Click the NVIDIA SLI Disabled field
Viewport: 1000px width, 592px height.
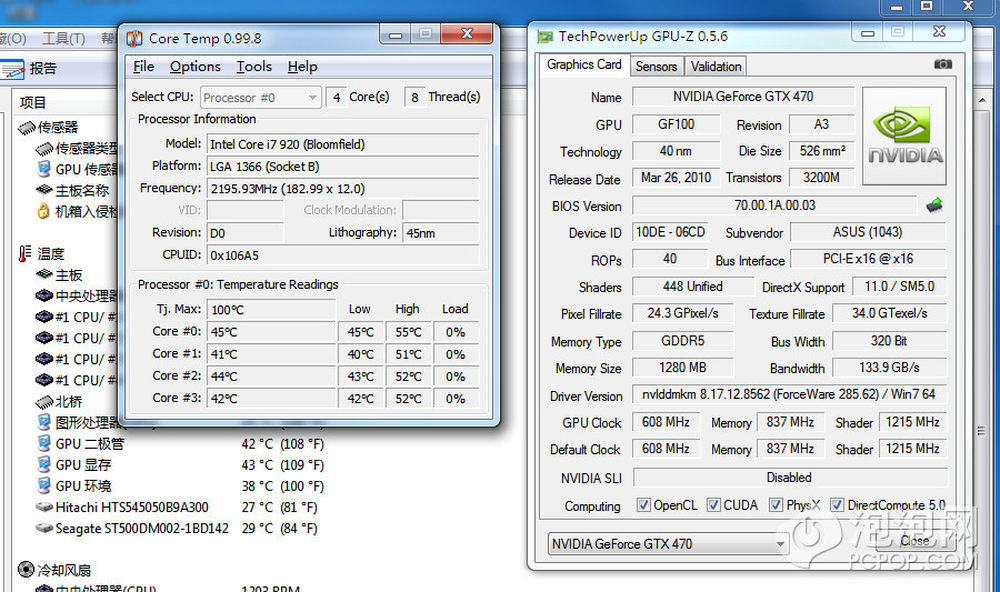(x=790, y=478)
